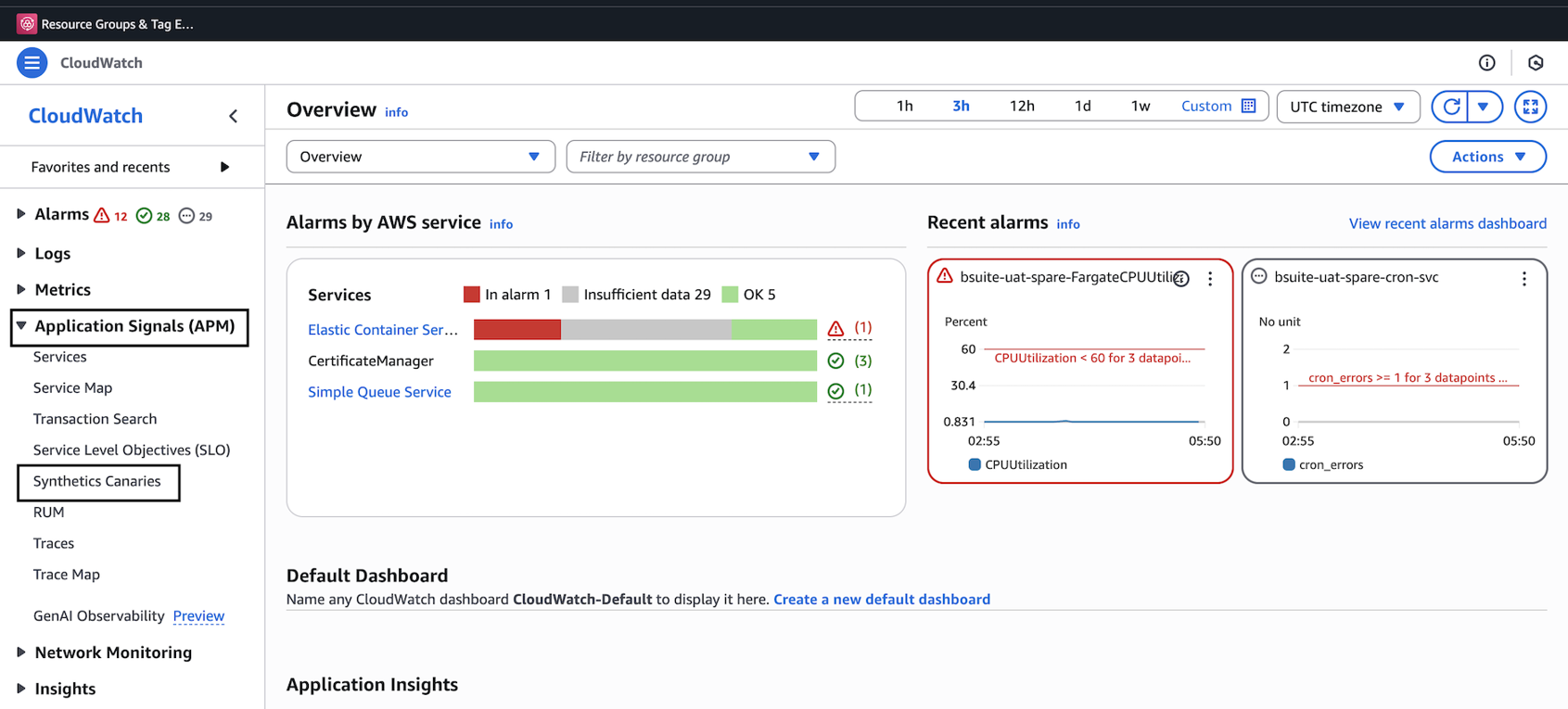The height and width of the screenshot is (709, 1568).
Task: Click info link beside Recent alarms
Action: click(1068, 224)
